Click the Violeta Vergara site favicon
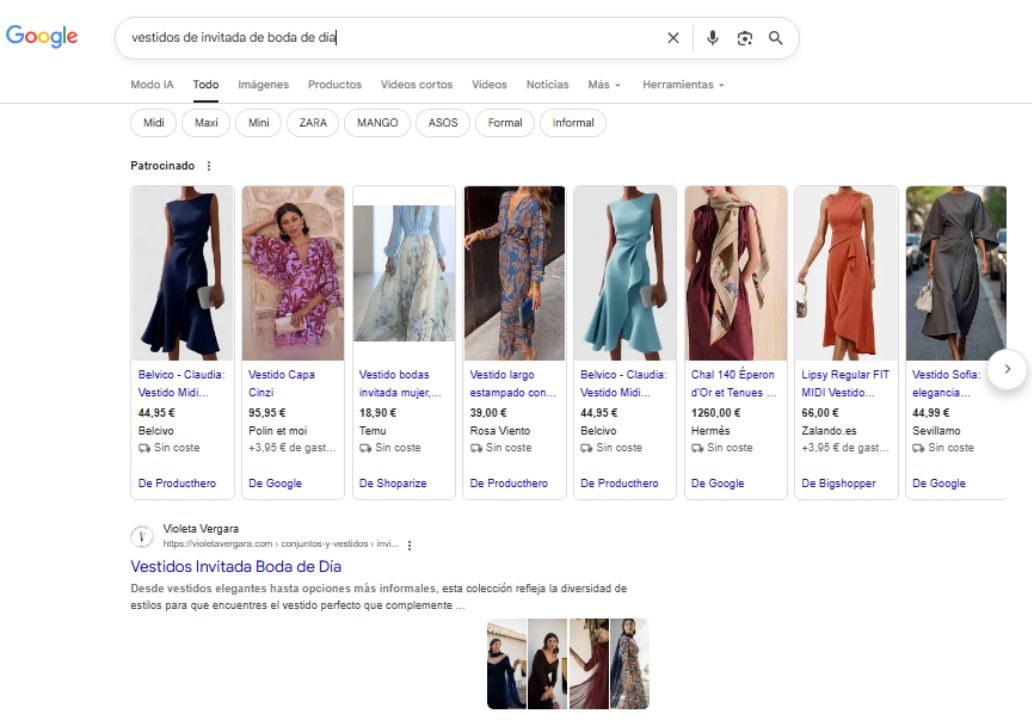Viewport: 1032px width, 720px height. (142, 536)
